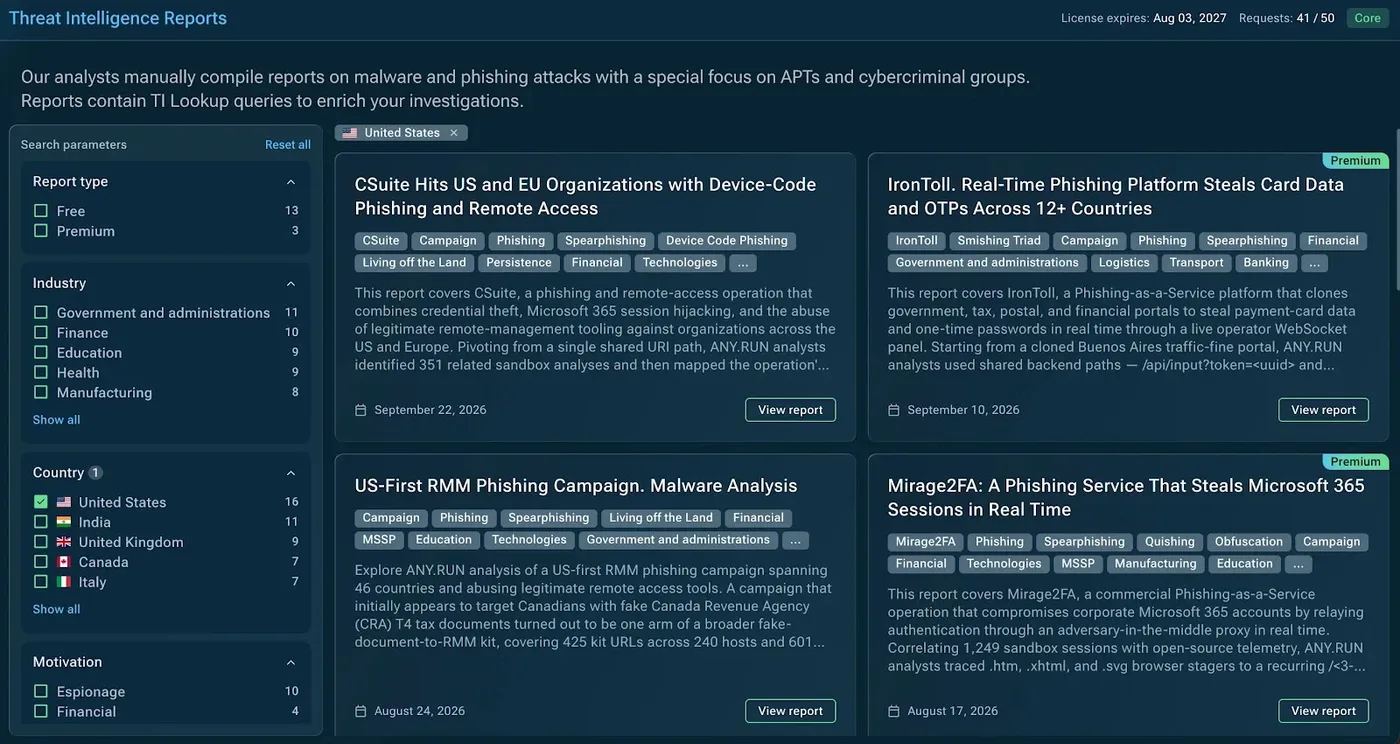Image resolution: width=1400 pixels, height=744 pixels.
Task: Click calendar icon beside August 17, 2026
Action: tap(894, 711)
